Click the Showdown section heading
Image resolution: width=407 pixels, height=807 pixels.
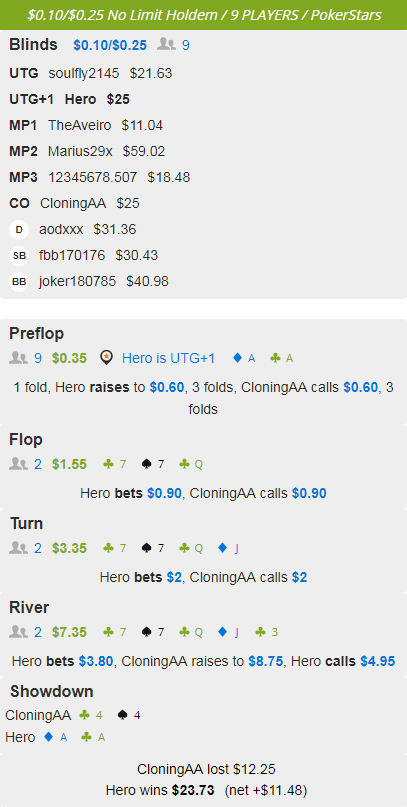coord(51,691)
